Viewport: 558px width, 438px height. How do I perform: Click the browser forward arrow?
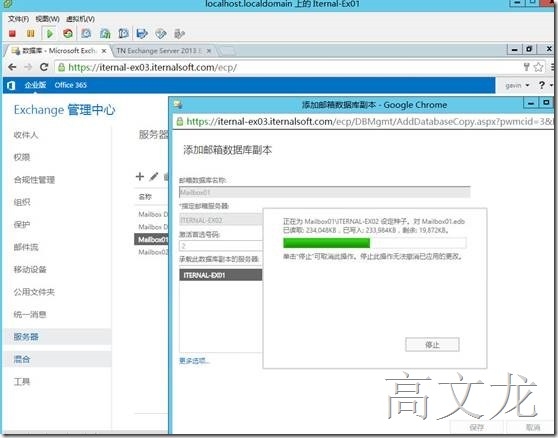click(28, 67)
